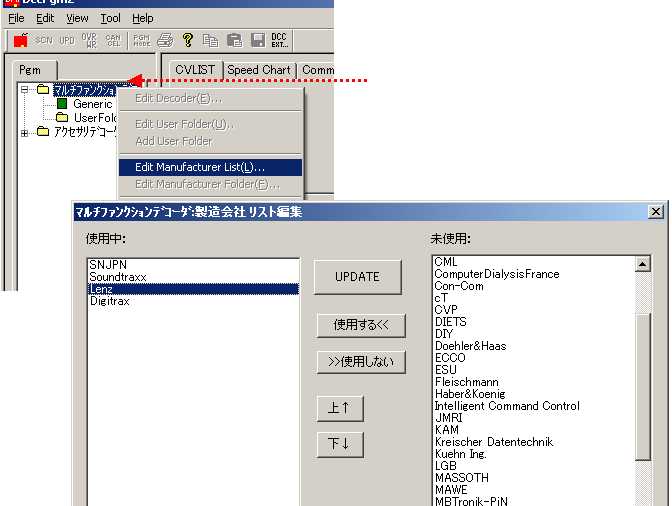
Task: Click the printer icon in toolbar
Action: (165, 40)
